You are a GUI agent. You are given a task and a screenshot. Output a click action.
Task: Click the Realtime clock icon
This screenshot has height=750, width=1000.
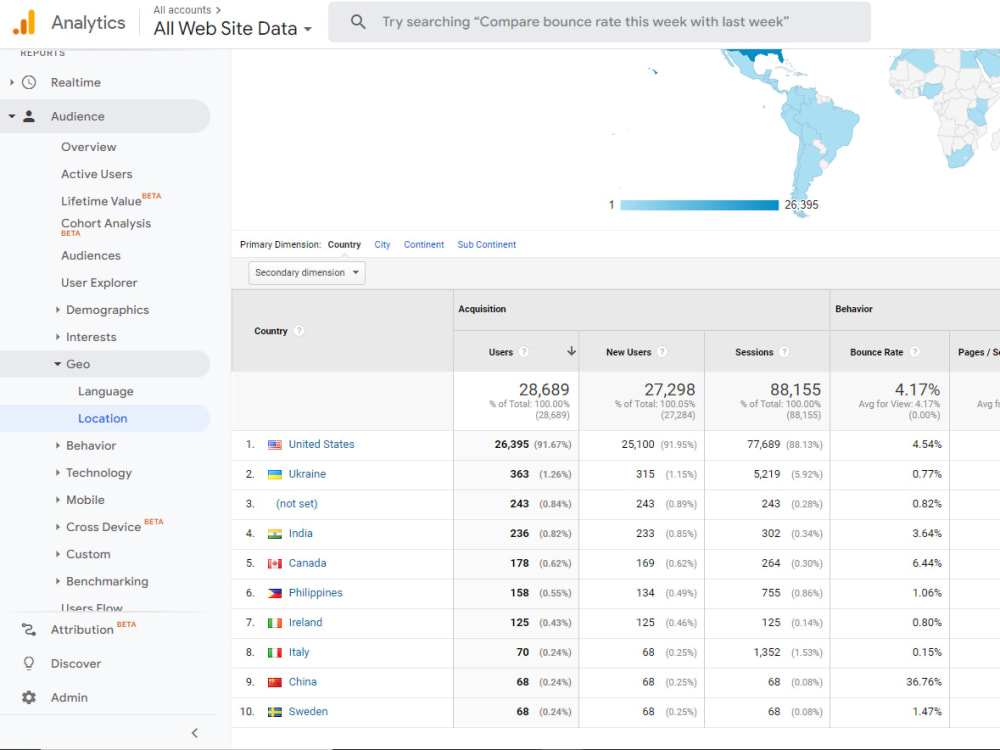pyautogui.click(x=29, y=82)
